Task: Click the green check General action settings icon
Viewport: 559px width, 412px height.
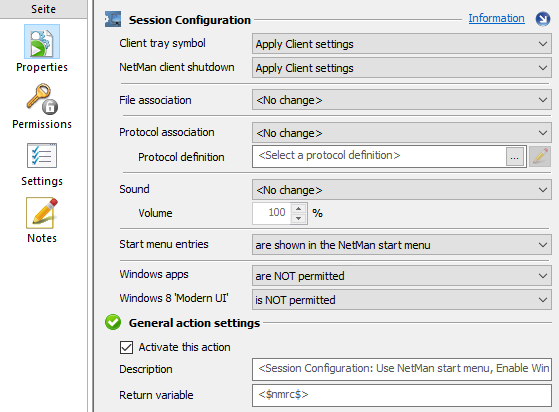Action: (x=113, y=322)
